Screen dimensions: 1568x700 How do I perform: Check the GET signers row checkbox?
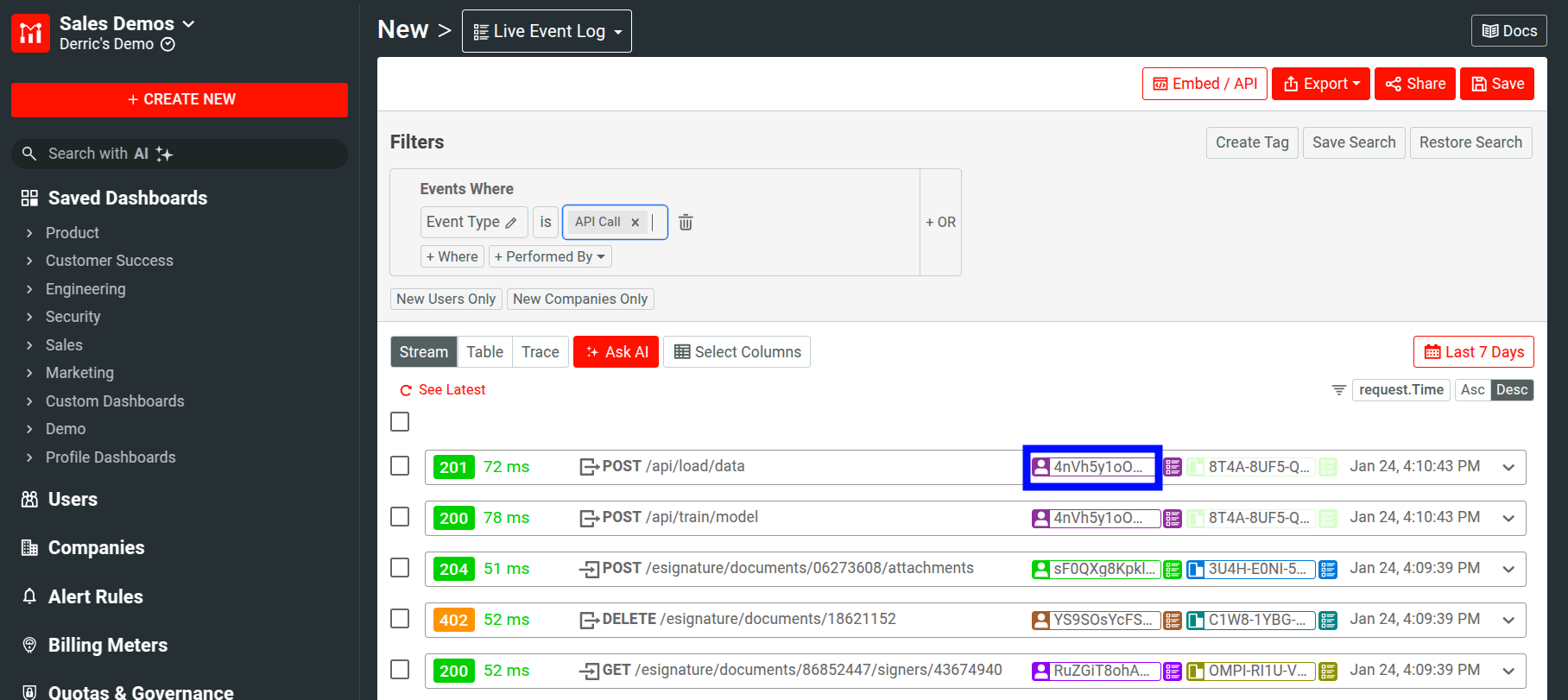[x=400, y=670]
